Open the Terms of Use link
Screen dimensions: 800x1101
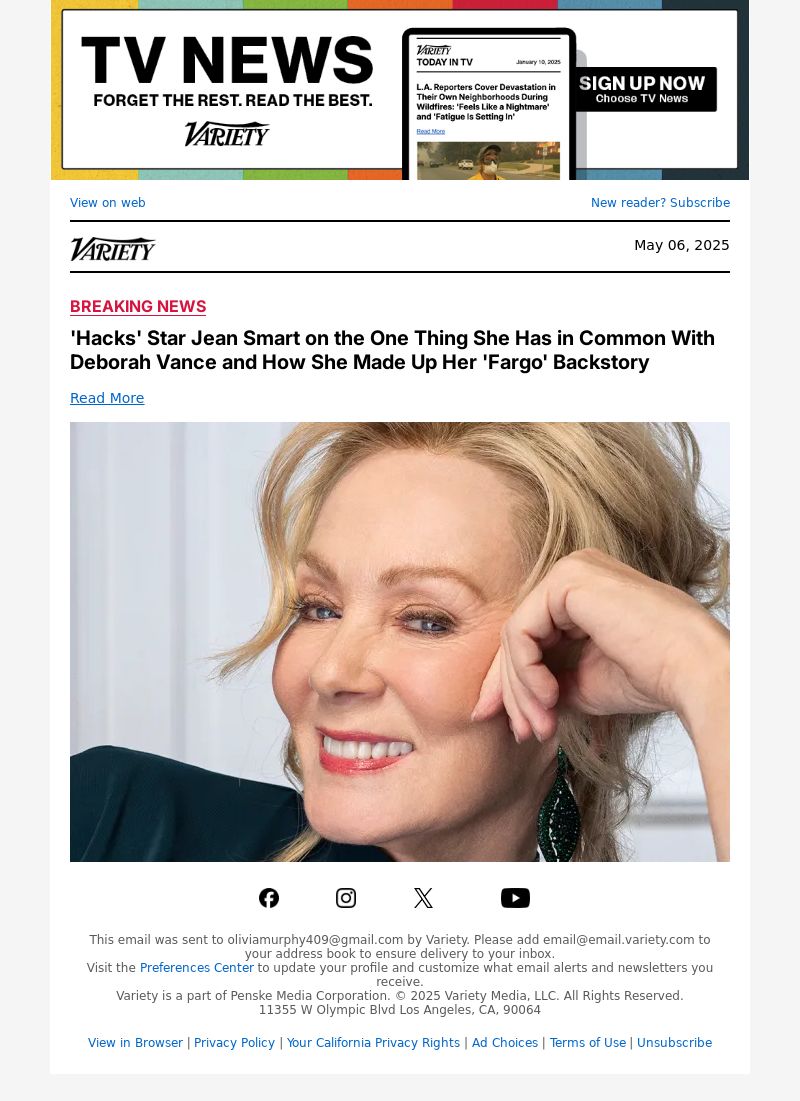coord(587,1043)
